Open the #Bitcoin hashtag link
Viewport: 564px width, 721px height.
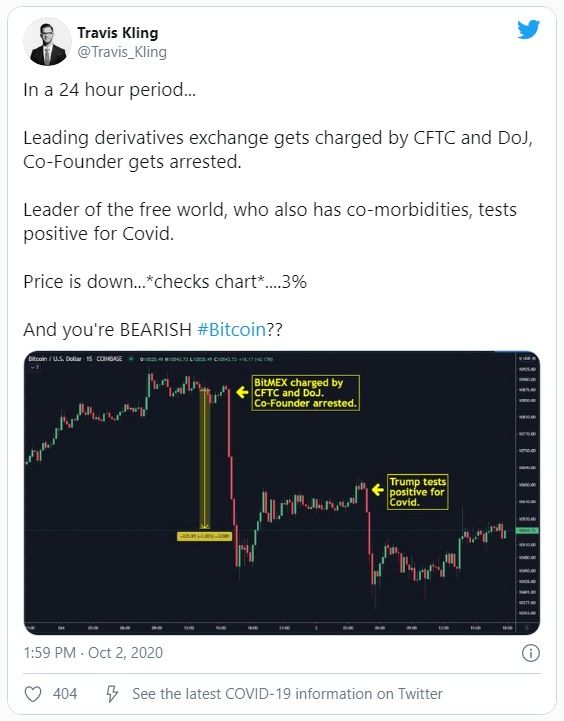click(232, 330)
